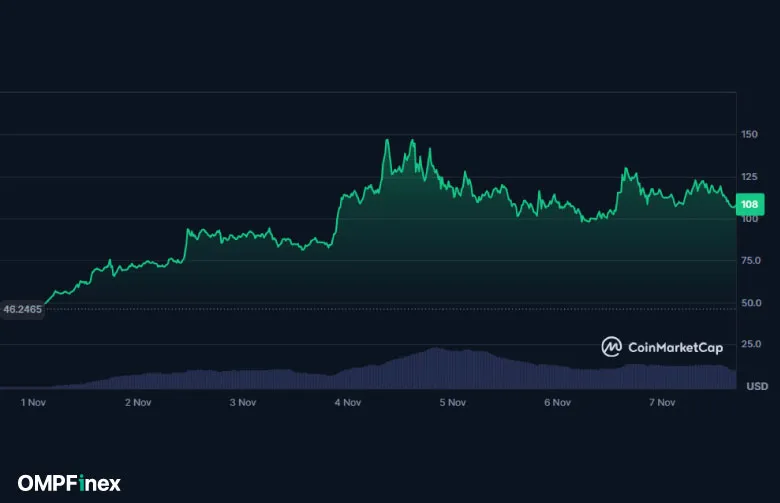This screenshot has width=780, height=503.
Task: Click the OMPFinex logo in the corner
Action: [x=69, y=483]
